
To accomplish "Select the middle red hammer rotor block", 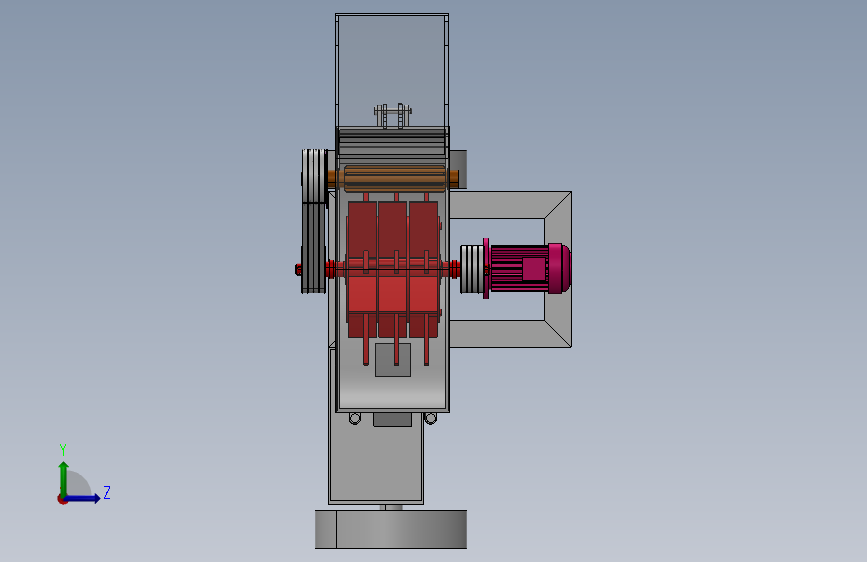I will (393, 269).
